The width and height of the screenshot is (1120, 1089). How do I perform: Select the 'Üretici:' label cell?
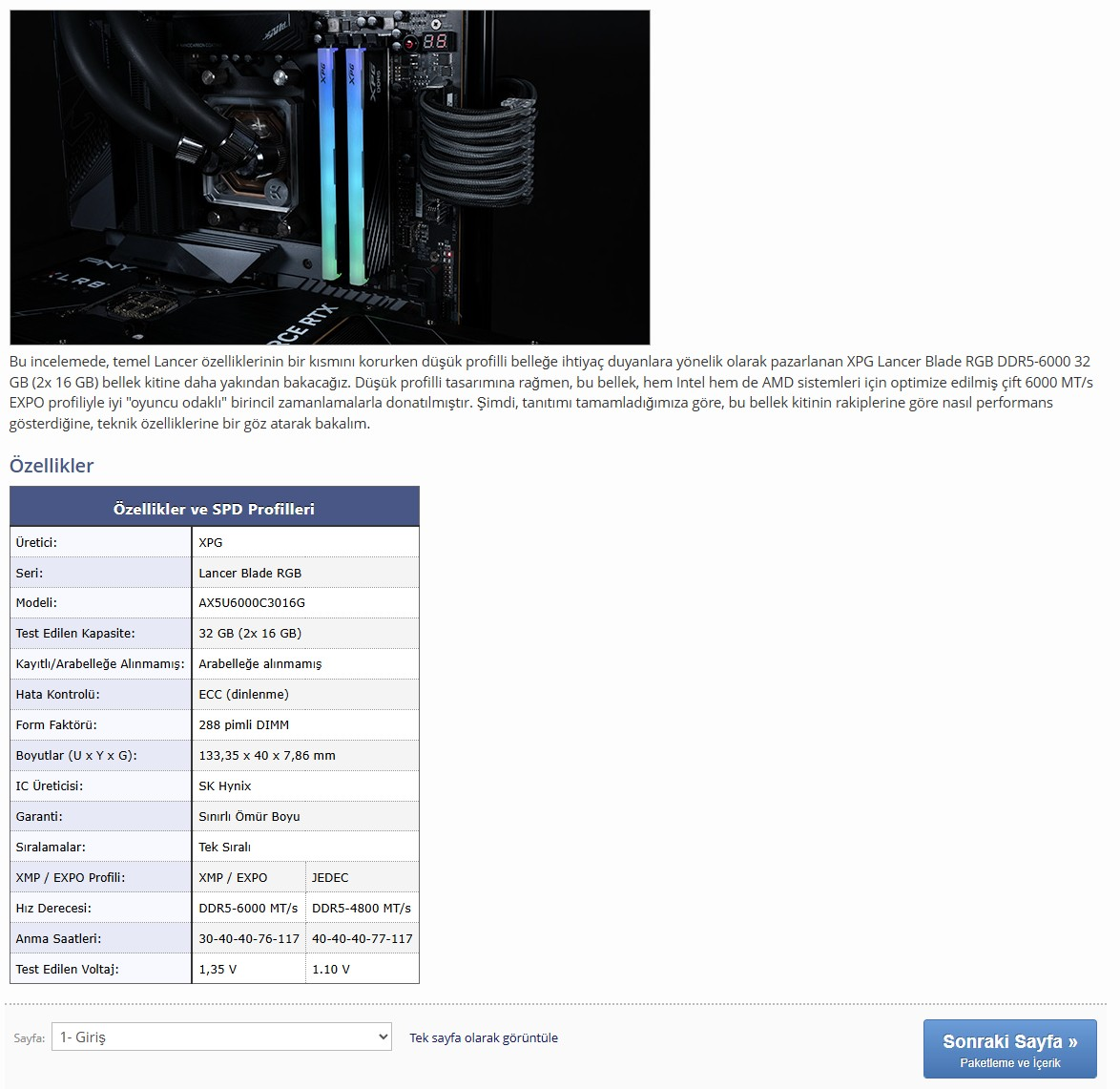click(x=101, y=542)
